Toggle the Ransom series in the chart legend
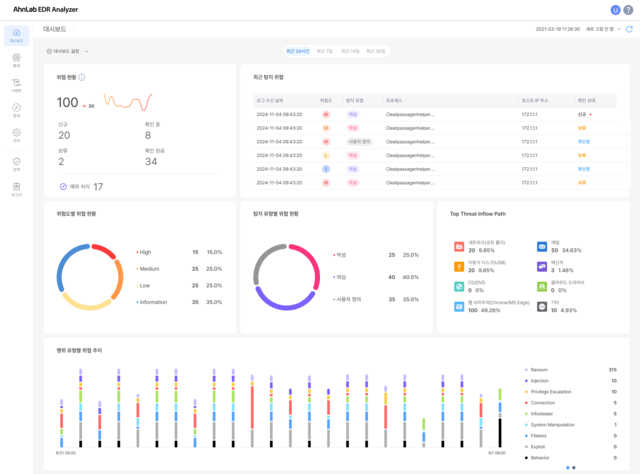The width and height of the screenshot is (640, 474). tap(536, 369)
